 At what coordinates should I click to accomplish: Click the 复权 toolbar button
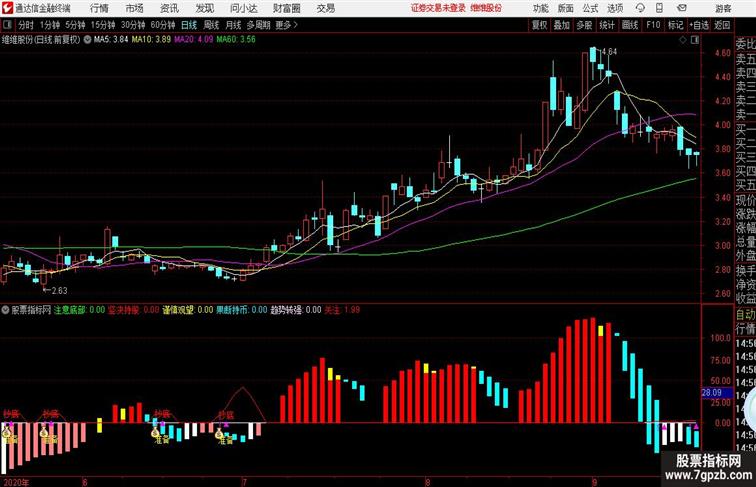click(540, 25)
